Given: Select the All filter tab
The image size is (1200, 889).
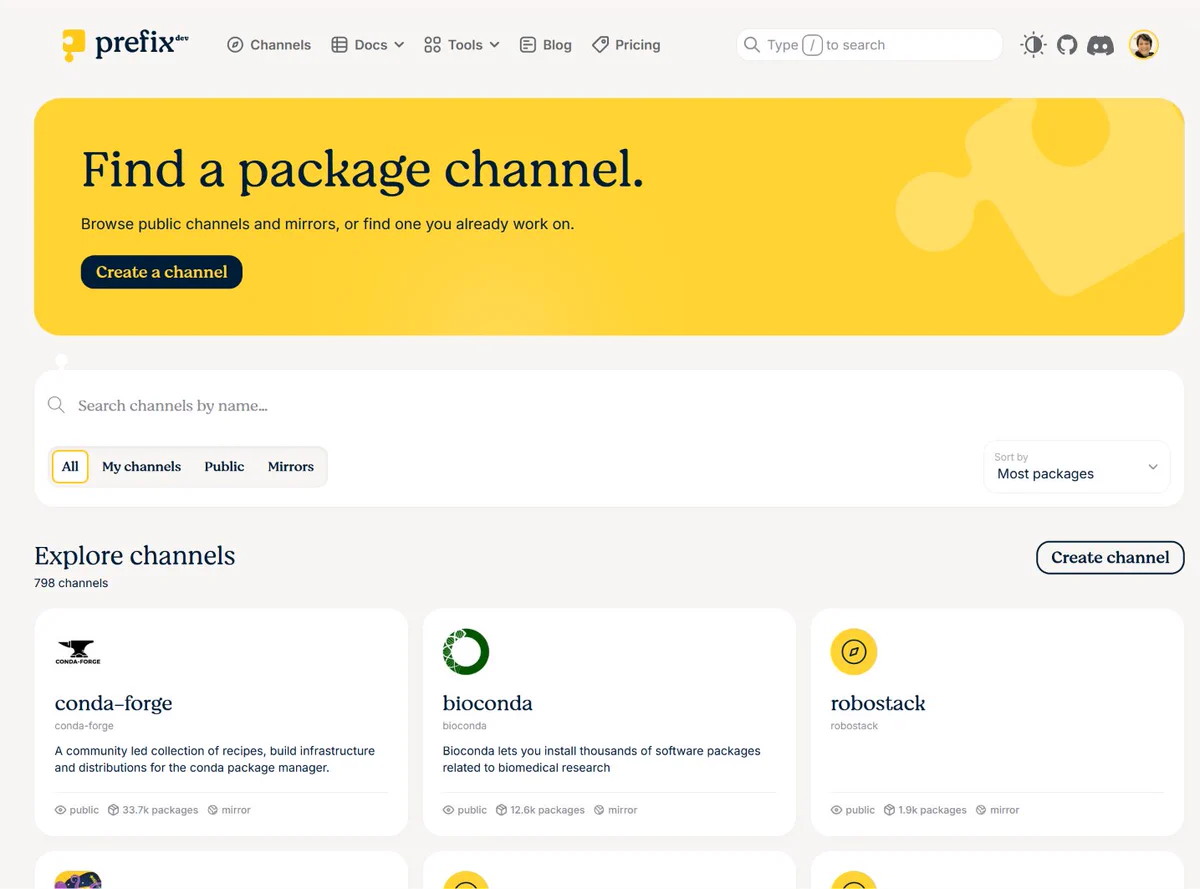Looking at the screenshot, I should (70, 467).
